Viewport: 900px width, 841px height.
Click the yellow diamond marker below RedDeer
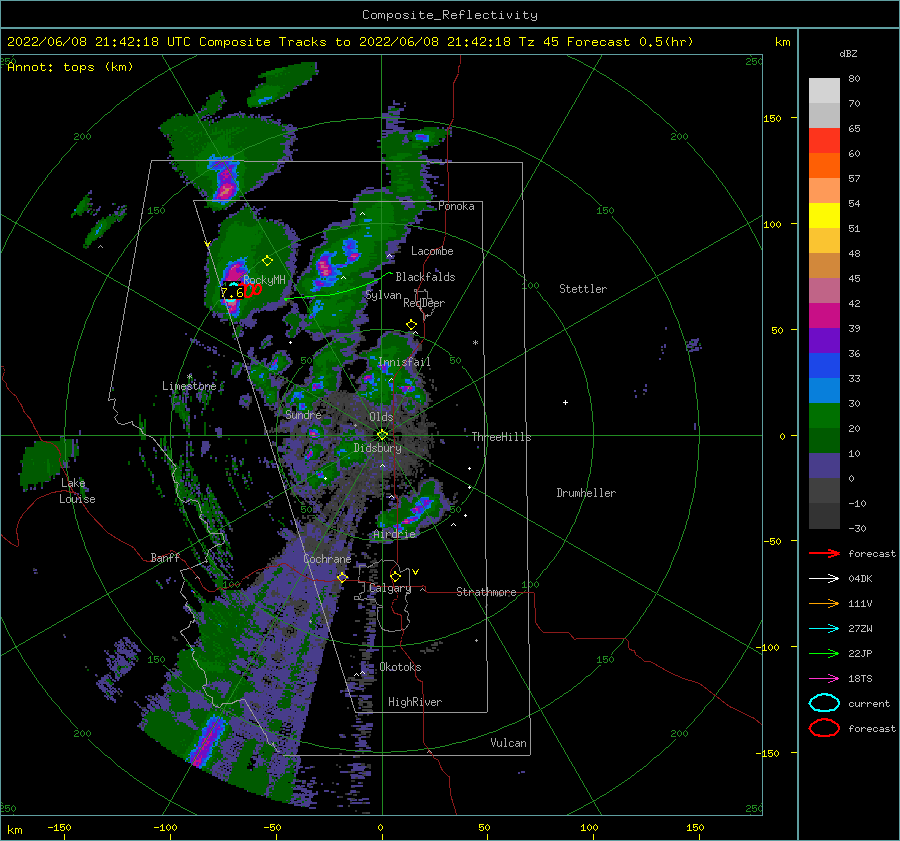(411, 325)
